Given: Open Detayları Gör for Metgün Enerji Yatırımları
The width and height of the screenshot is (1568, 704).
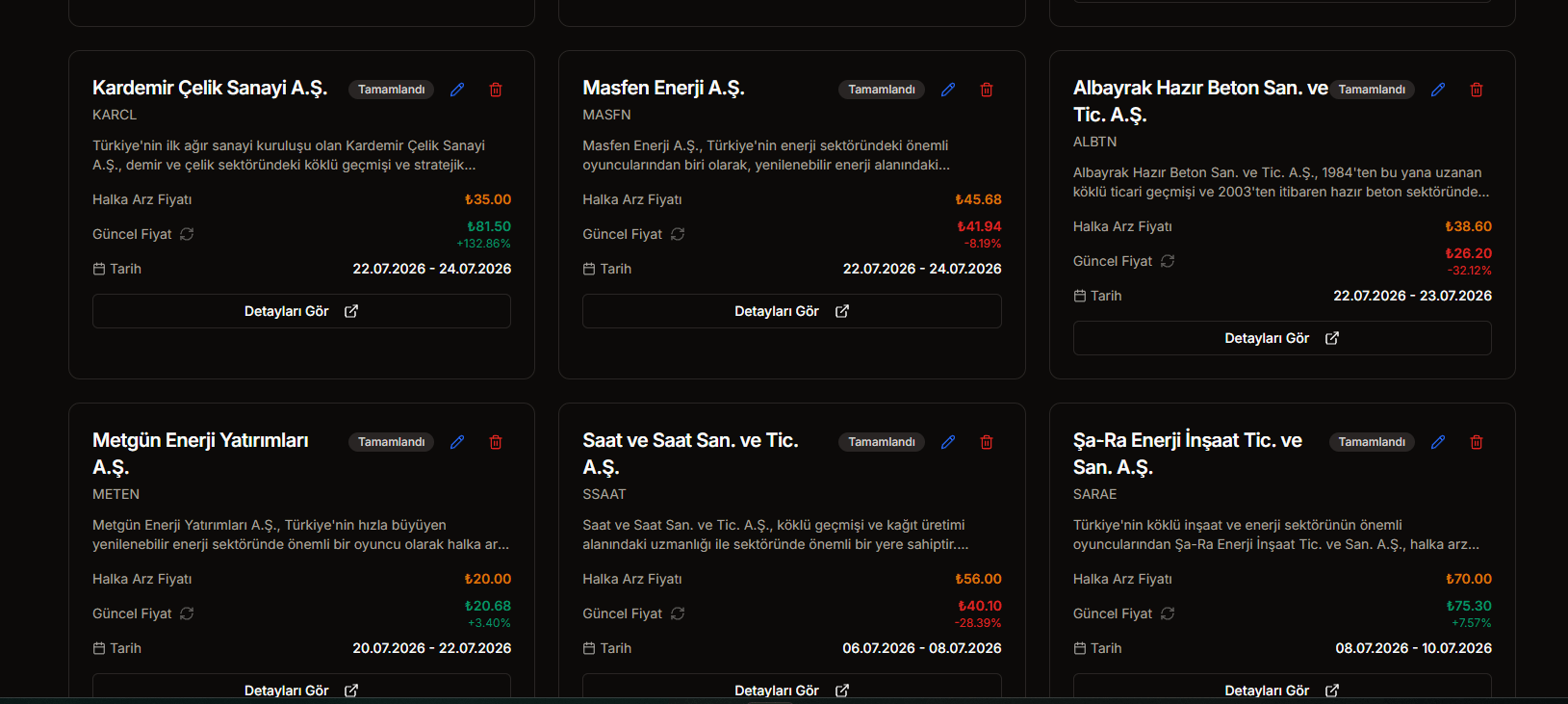Looking at the screenshot, I should coord(301,688).
